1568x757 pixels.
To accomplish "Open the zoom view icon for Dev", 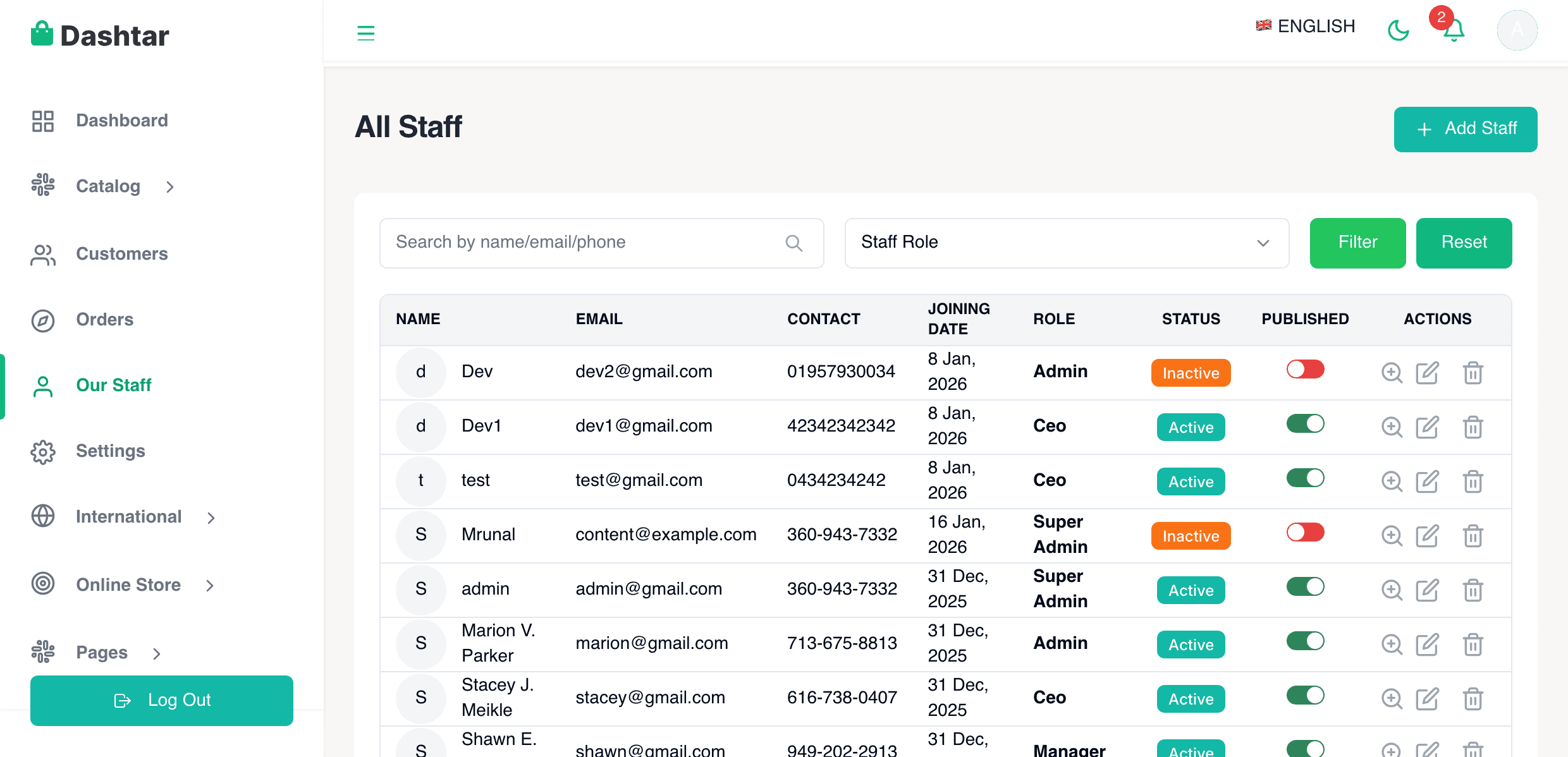I will (x=1392, y=373).
